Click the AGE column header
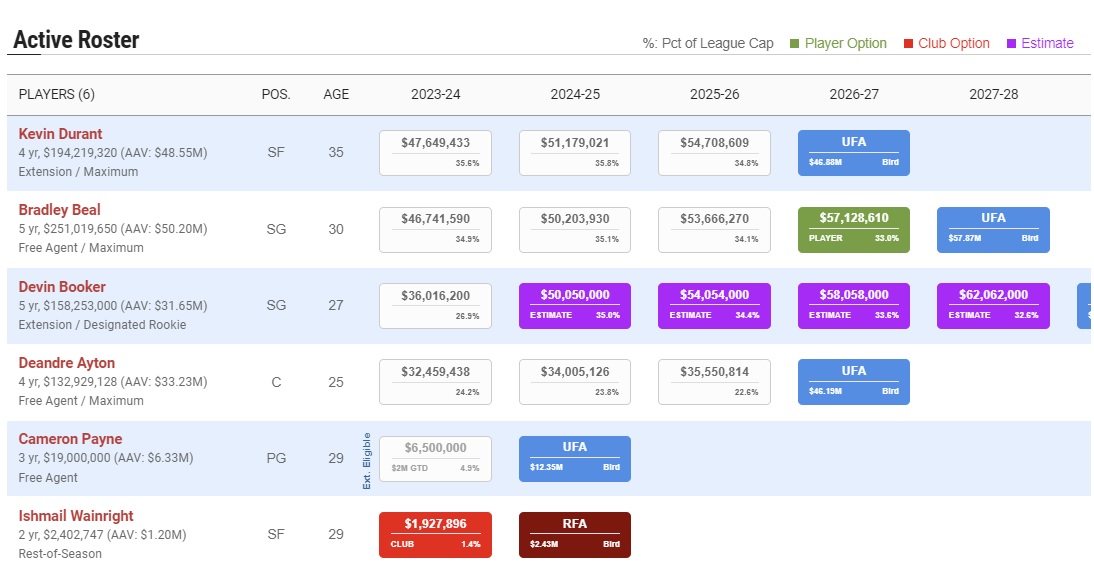 [x=336, y=94]
